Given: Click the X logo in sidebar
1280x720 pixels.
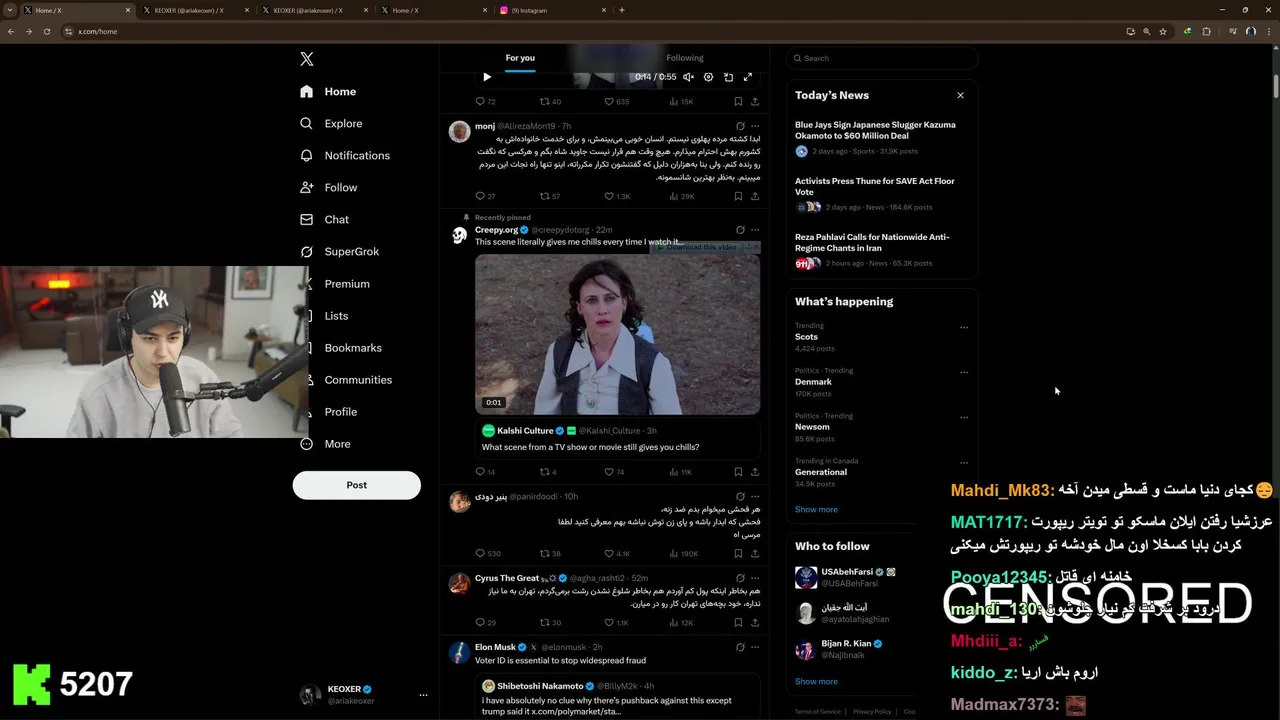Looking at the screenshot, I should coord(307,59).
